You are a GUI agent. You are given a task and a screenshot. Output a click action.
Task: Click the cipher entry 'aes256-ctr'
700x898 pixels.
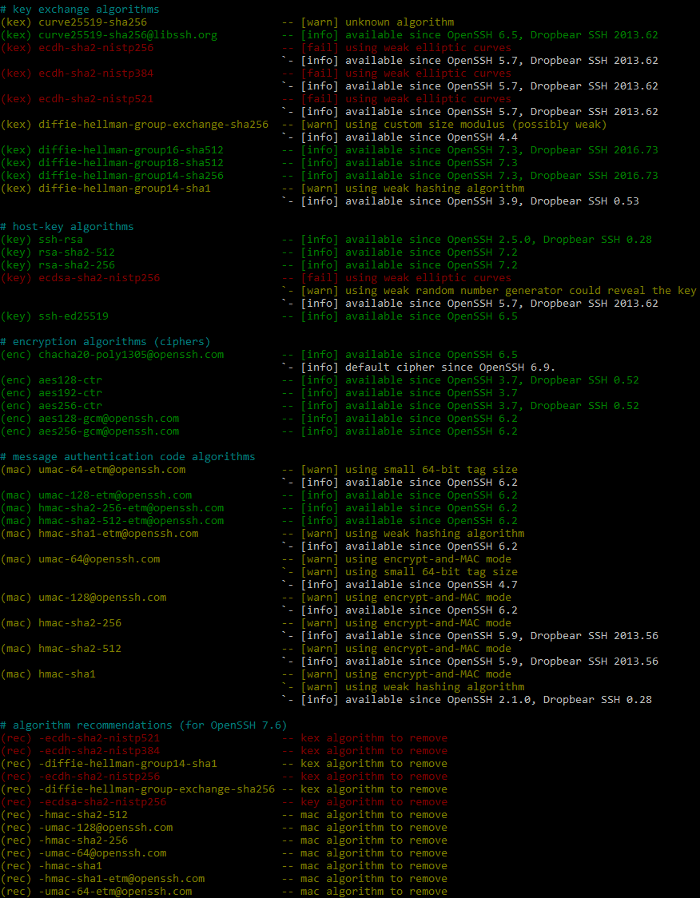click(x=70, y=405)
